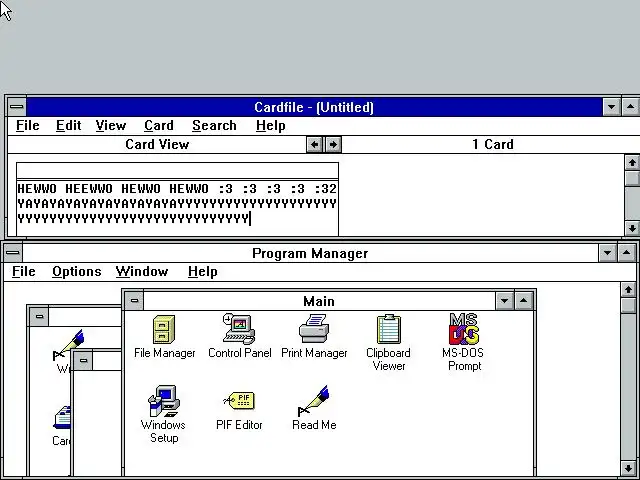The height and width of the screenshot is (480, 640).
Task: Open Program Manager's Help menu
Action: [202, 272]
